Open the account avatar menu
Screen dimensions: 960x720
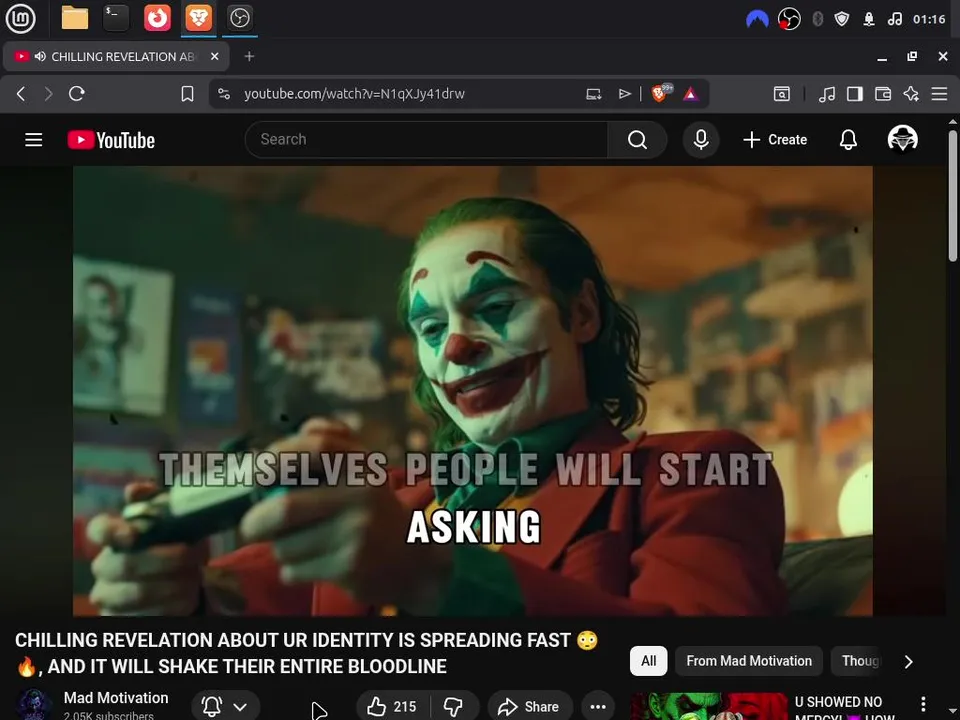point(902,139)
